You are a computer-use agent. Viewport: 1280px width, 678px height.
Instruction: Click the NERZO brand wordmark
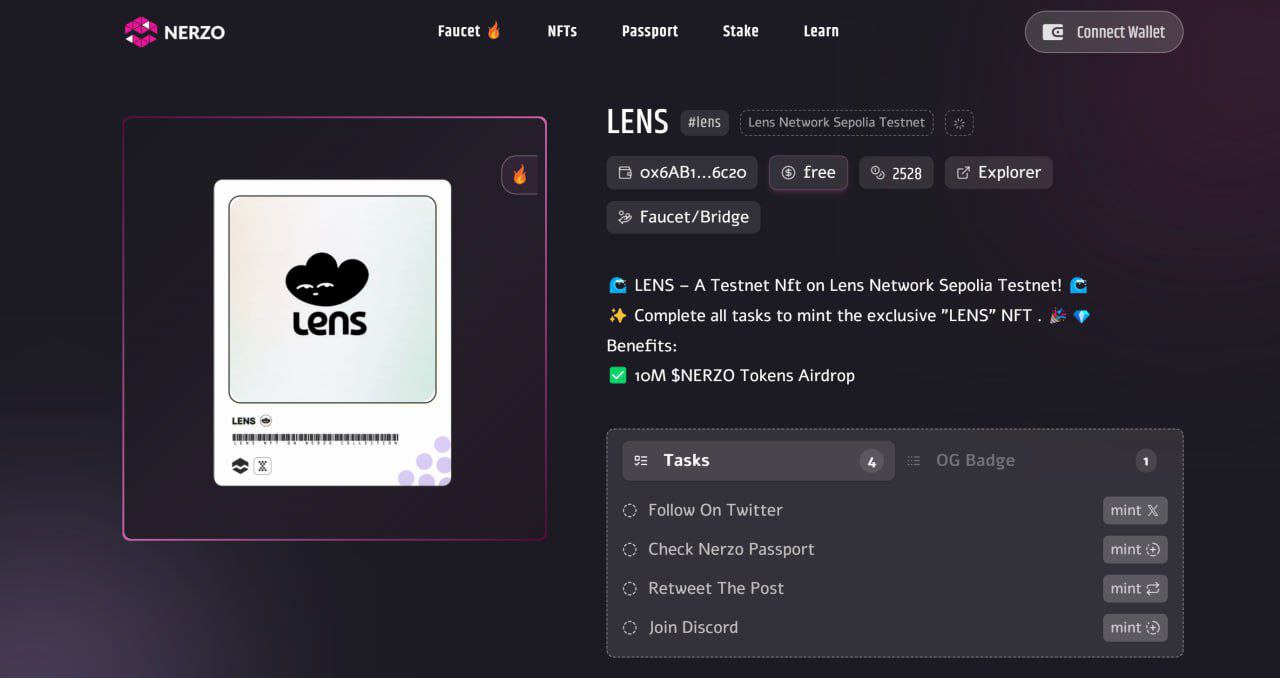pos(194,32)
